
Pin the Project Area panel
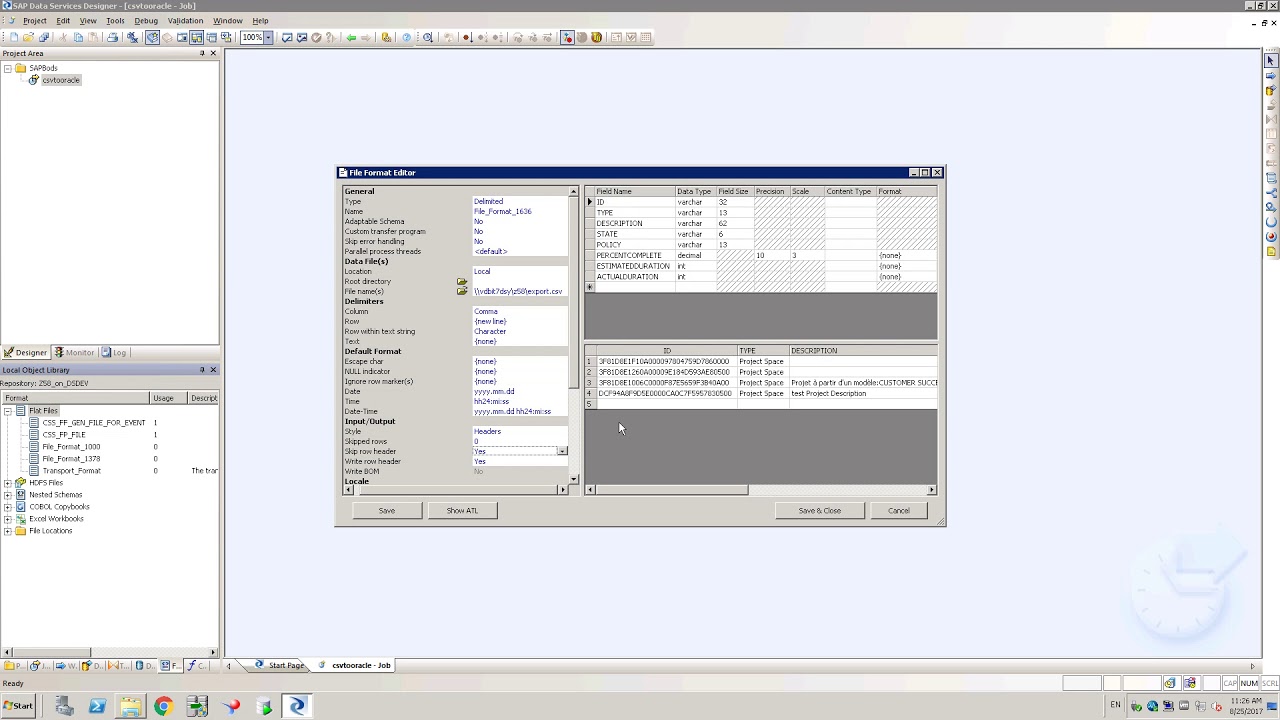(x=201, y=53)
